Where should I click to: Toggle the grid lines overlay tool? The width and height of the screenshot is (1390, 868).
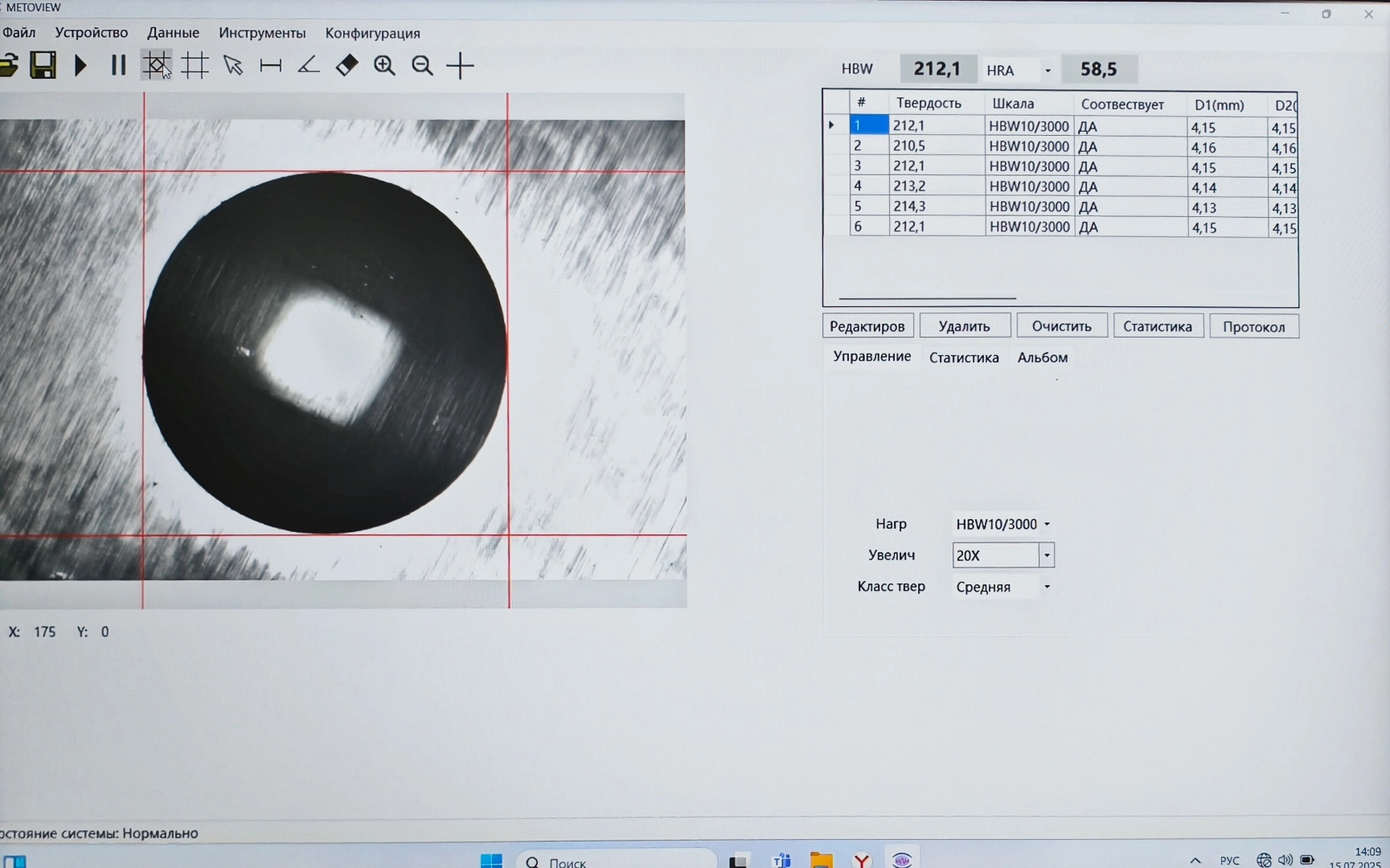195,65
